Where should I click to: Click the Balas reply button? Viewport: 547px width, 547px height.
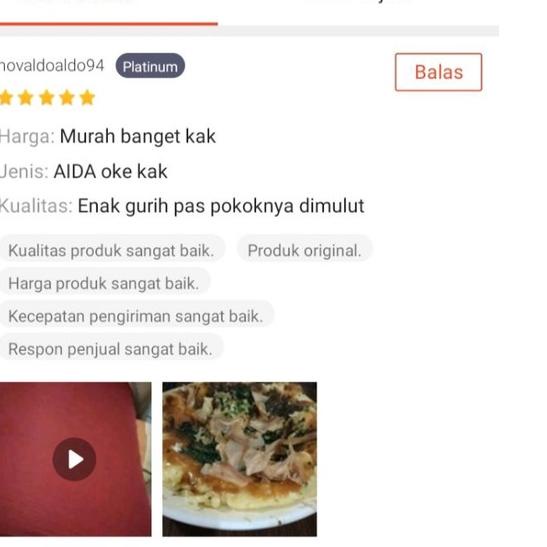[439, 72]
